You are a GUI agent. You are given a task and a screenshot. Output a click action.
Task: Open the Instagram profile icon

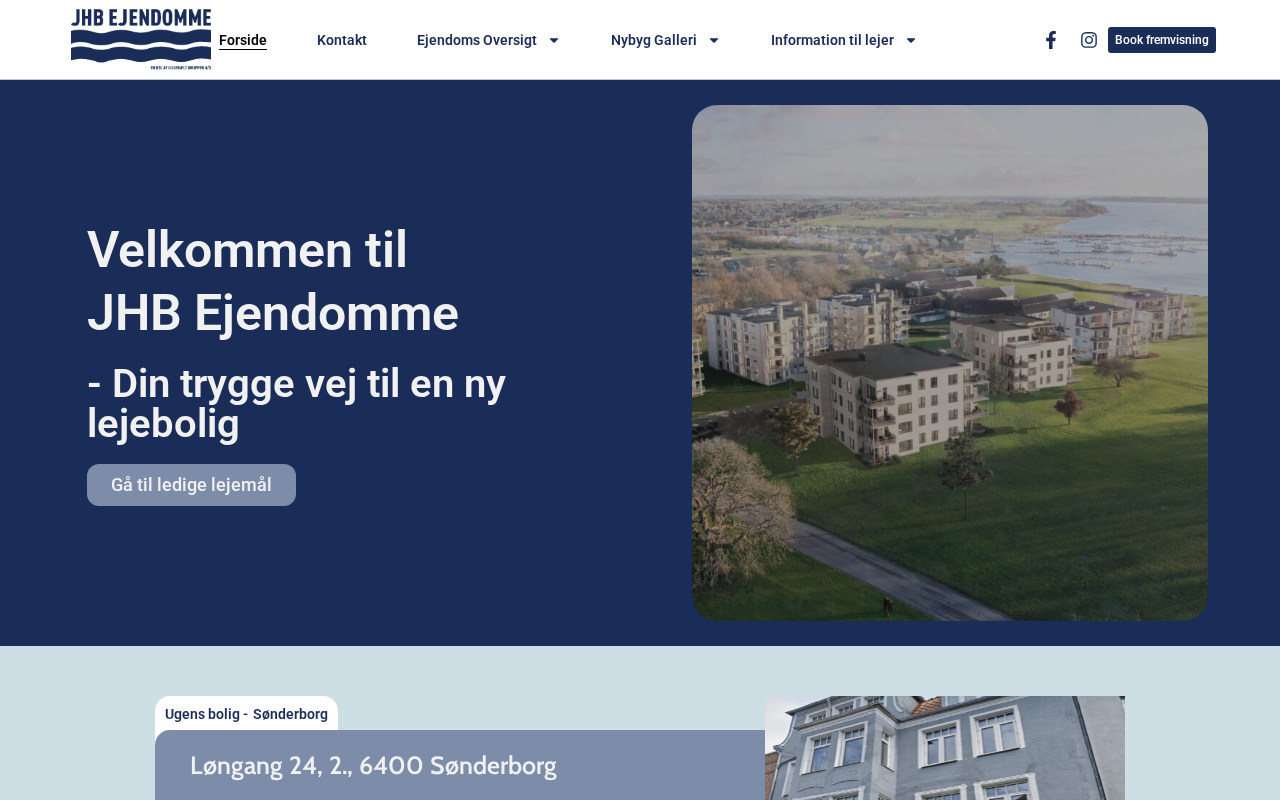tap(1089, 40)
